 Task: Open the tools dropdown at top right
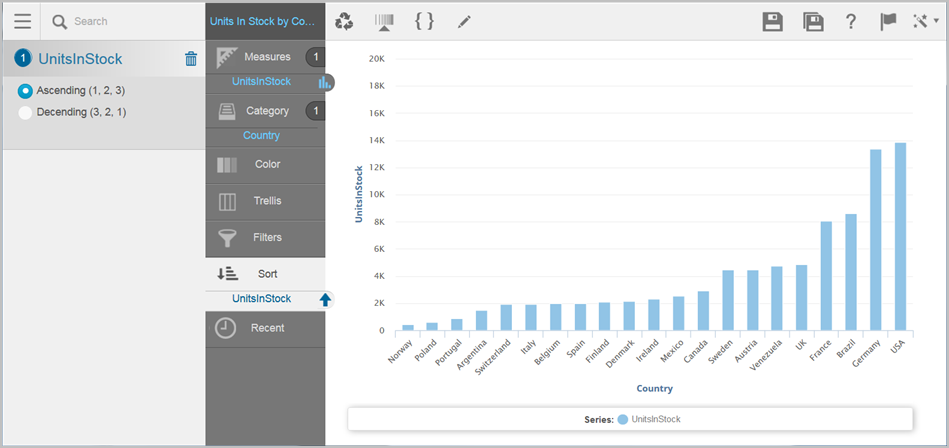point(925,22)
